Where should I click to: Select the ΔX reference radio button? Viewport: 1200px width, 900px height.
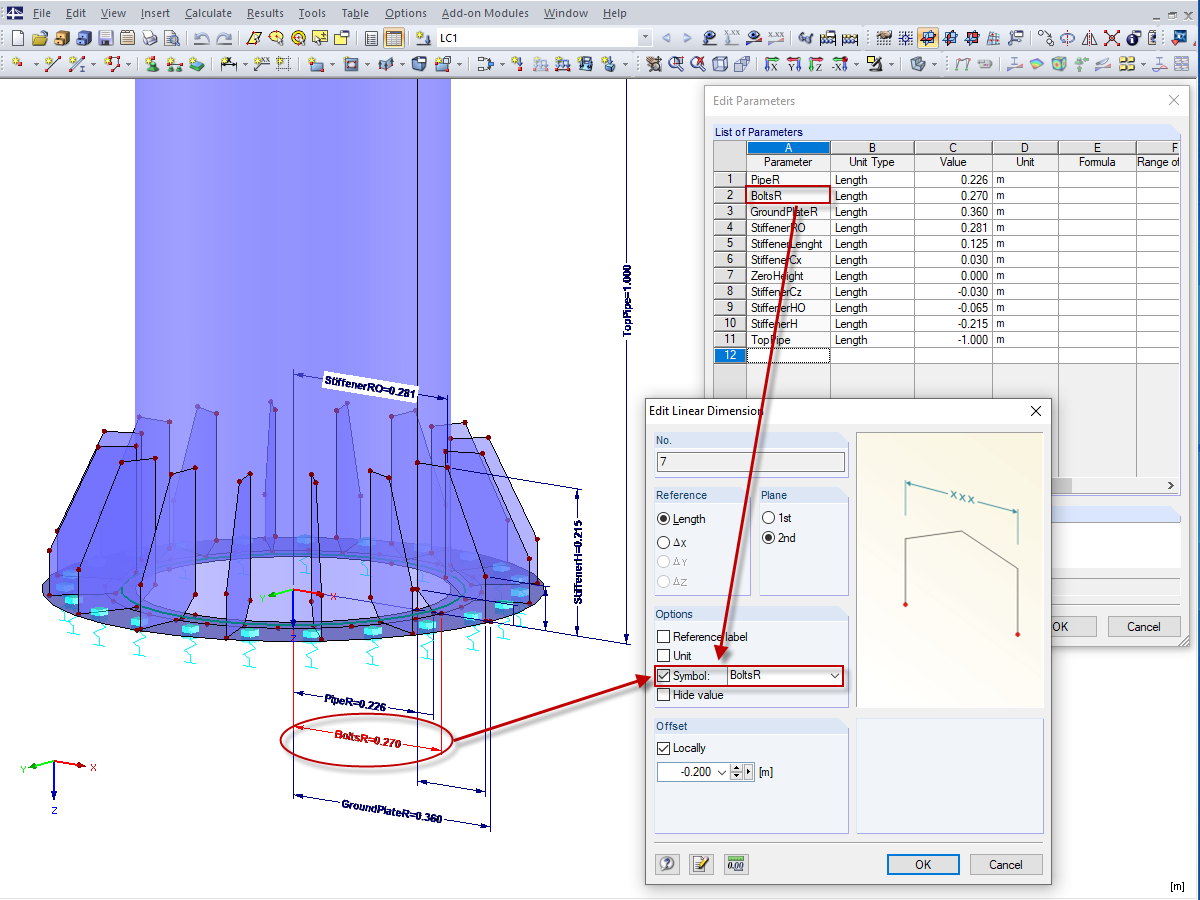pos(664,542)
